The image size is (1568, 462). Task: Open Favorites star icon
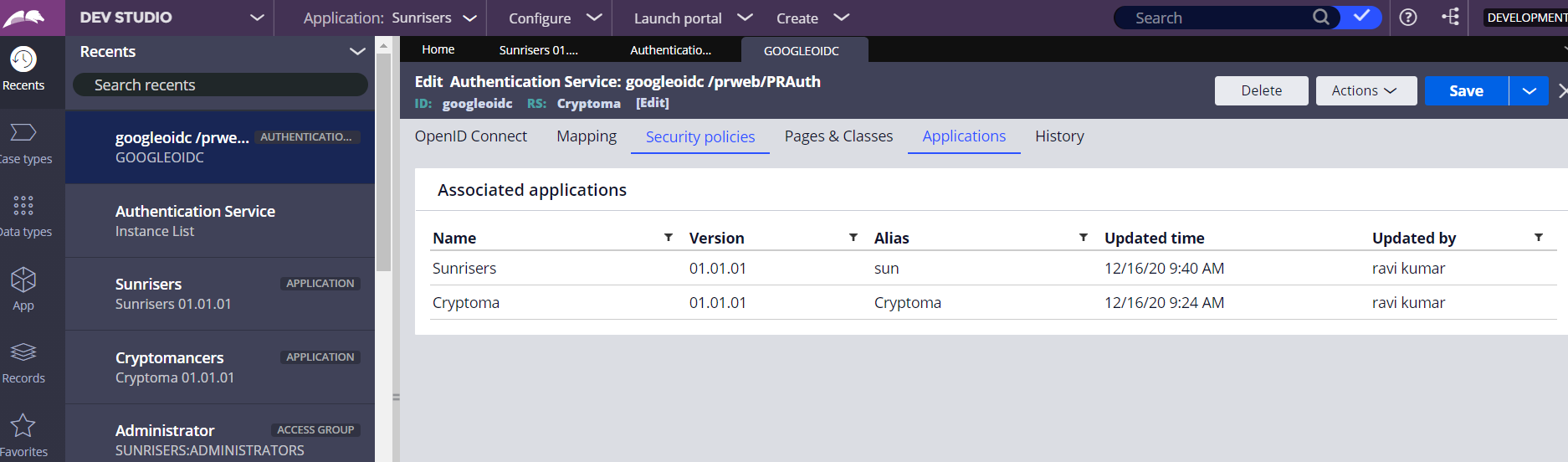pos(23,426)
